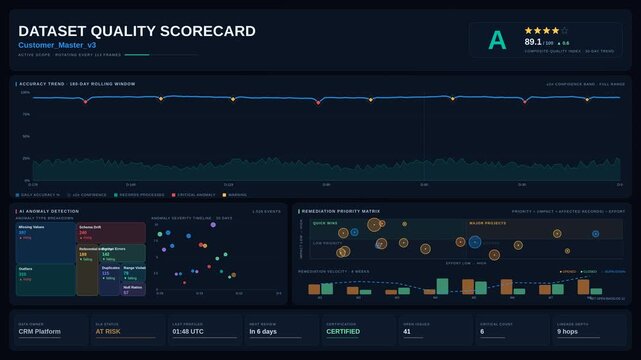
Task: Click the active scope rotation progress bar
Action: [161, 55]
